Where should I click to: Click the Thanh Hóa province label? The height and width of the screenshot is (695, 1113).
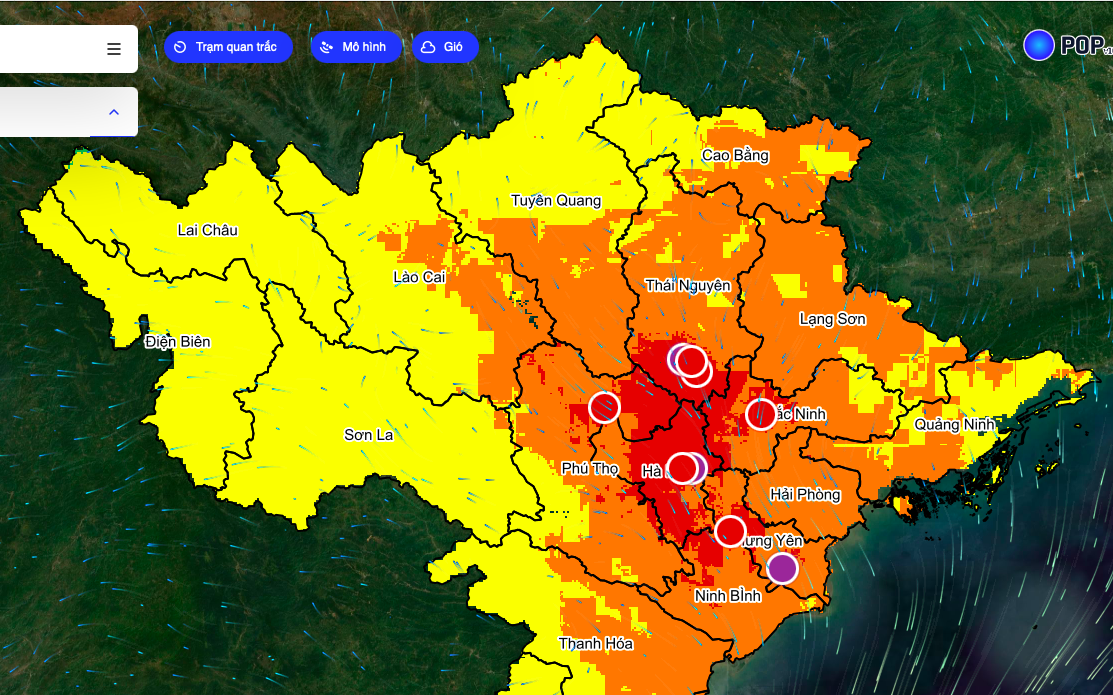click(x=595, y=644)
